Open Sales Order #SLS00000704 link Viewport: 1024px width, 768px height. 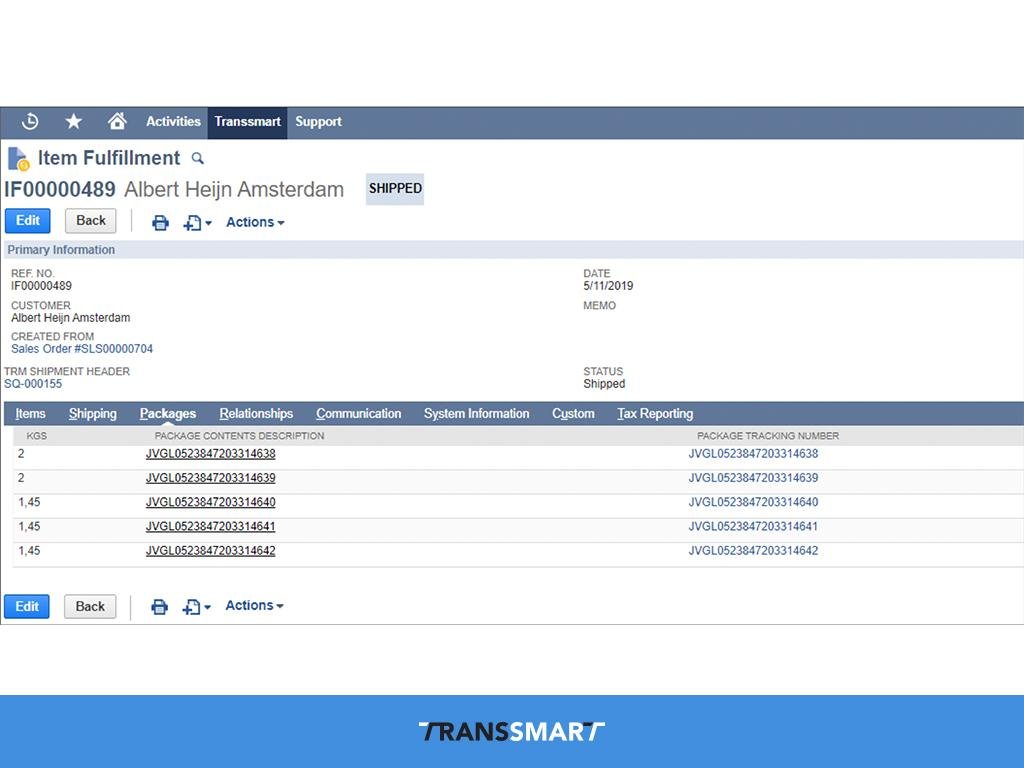click(82, 349)
